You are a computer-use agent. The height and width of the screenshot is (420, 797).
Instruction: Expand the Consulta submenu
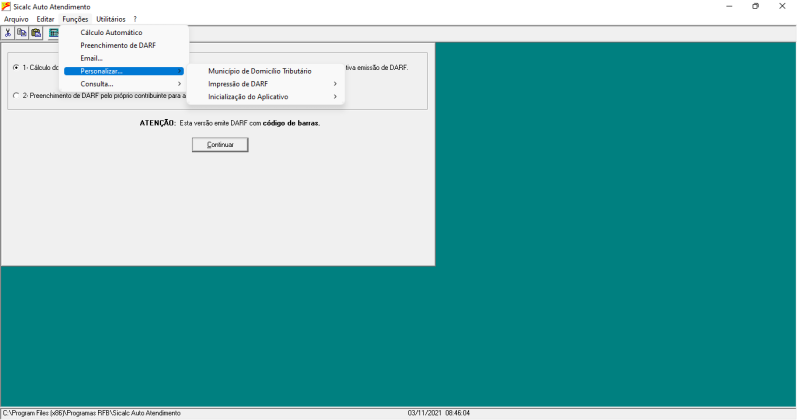click(x=124, y=84)
